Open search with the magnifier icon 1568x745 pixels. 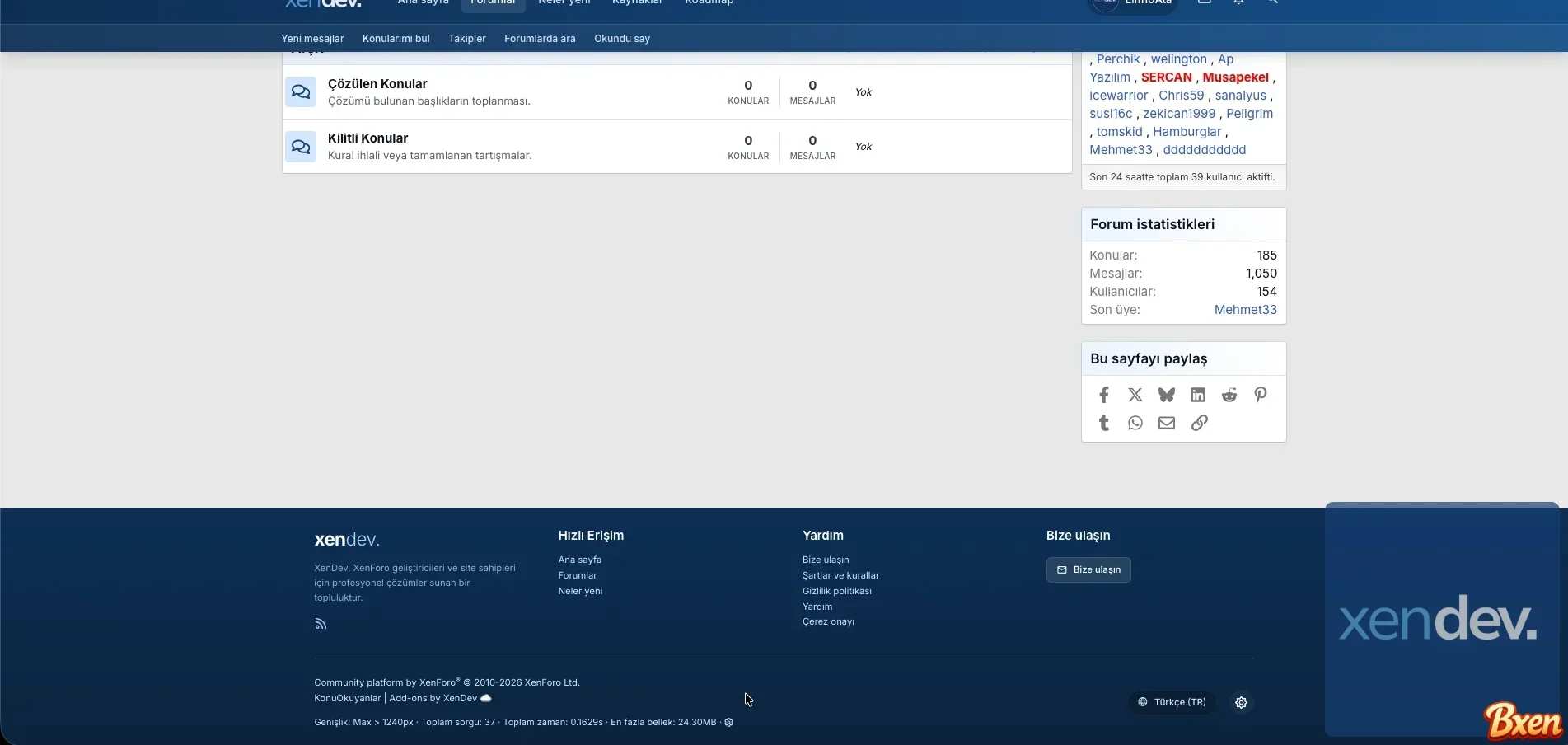pyautogui.click(x=1272, y=2)
